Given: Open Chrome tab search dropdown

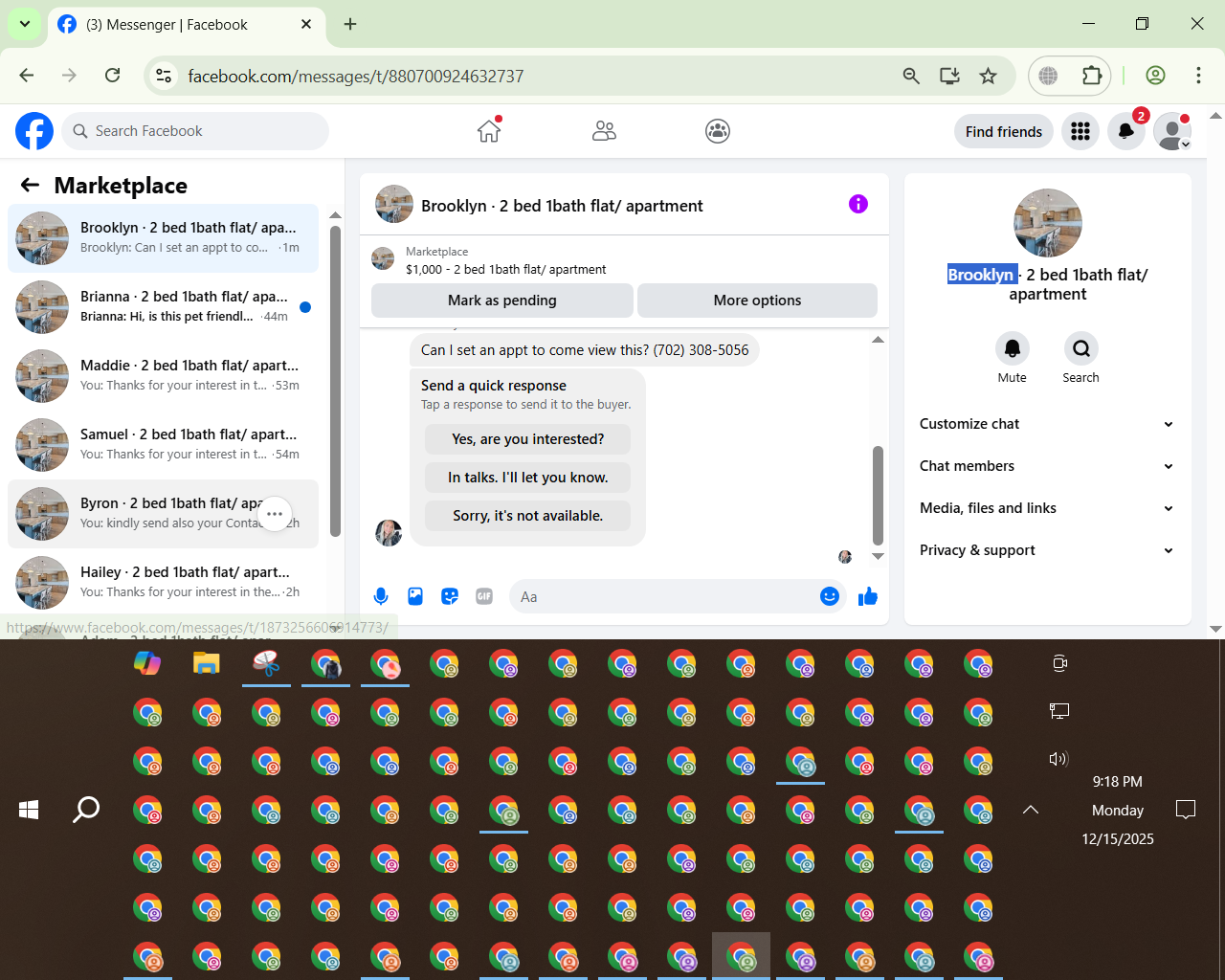Looking at the screenshot, I should [x=24, y=24].
